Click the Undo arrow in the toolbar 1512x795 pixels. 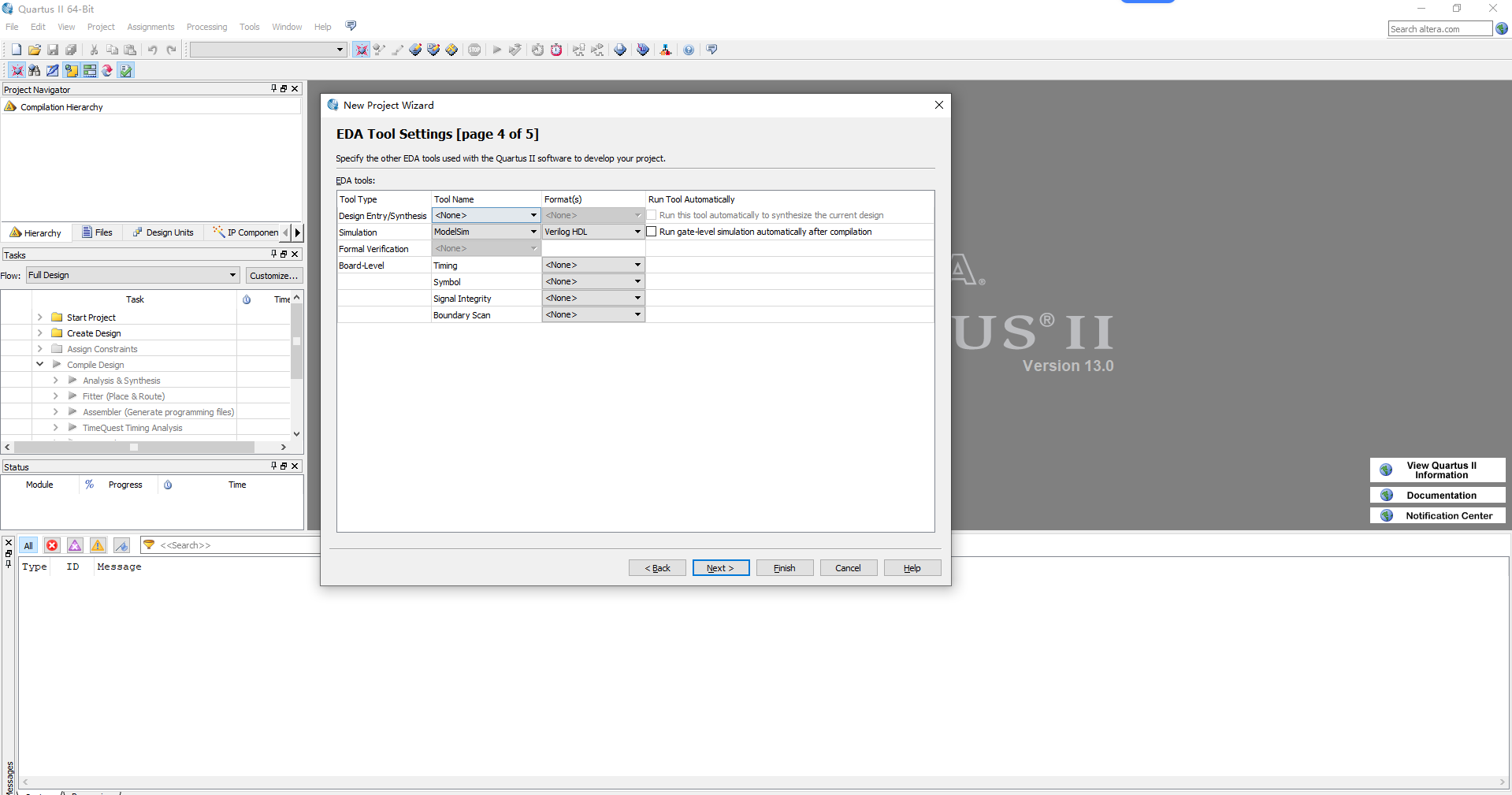click(x=152, y=50)
